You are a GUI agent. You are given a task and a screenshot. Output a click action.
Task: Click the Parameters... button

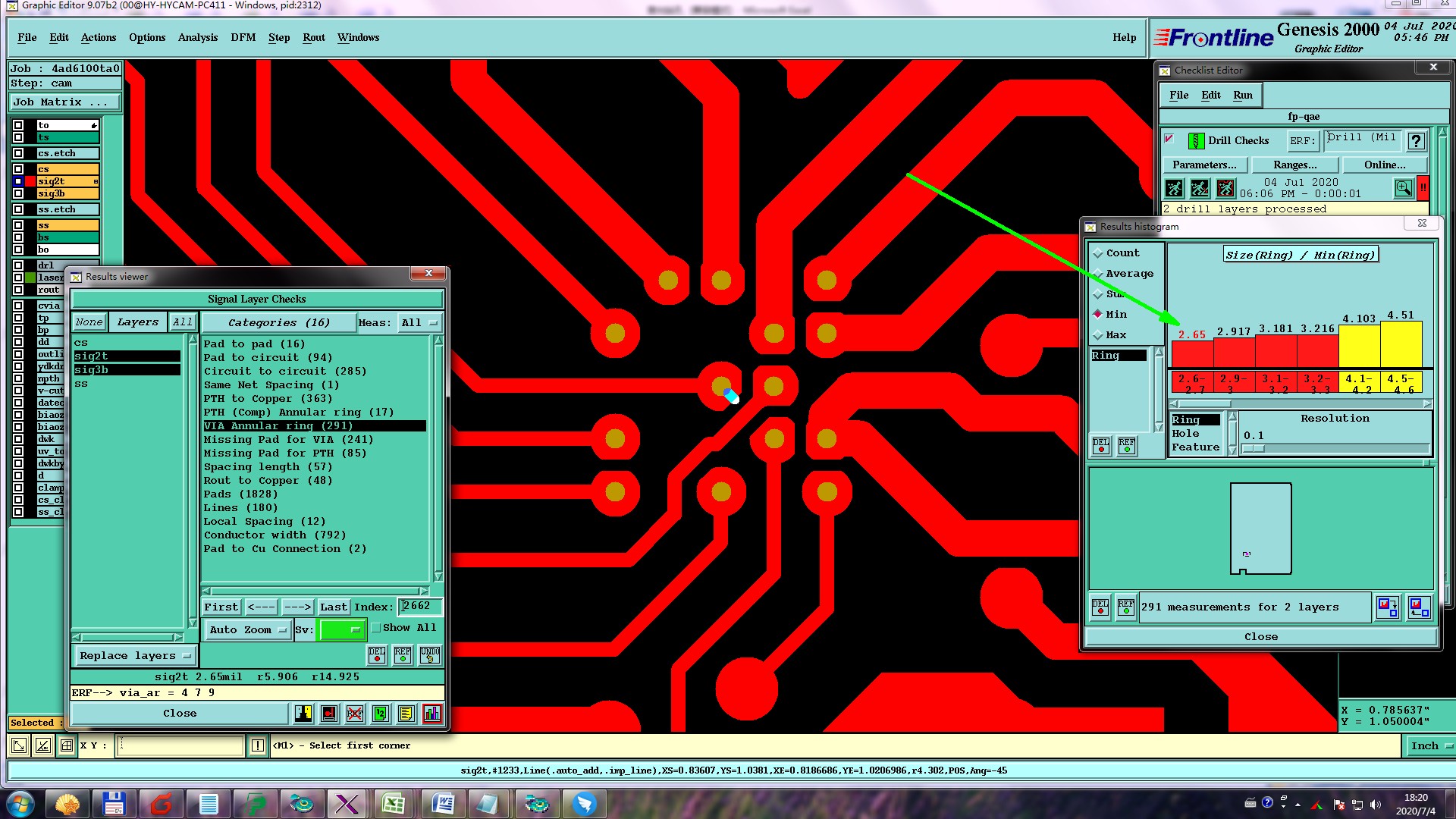coord(1204,165)
